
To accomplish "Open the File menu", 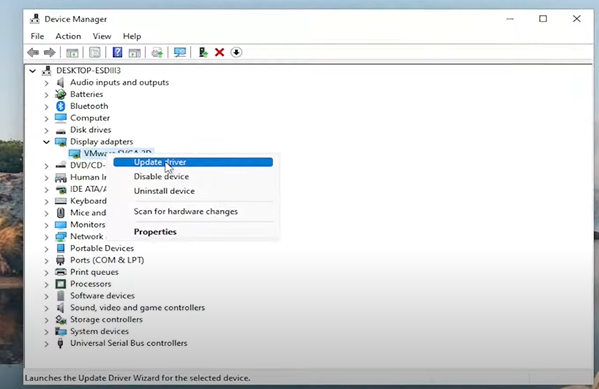I will 37,36.
